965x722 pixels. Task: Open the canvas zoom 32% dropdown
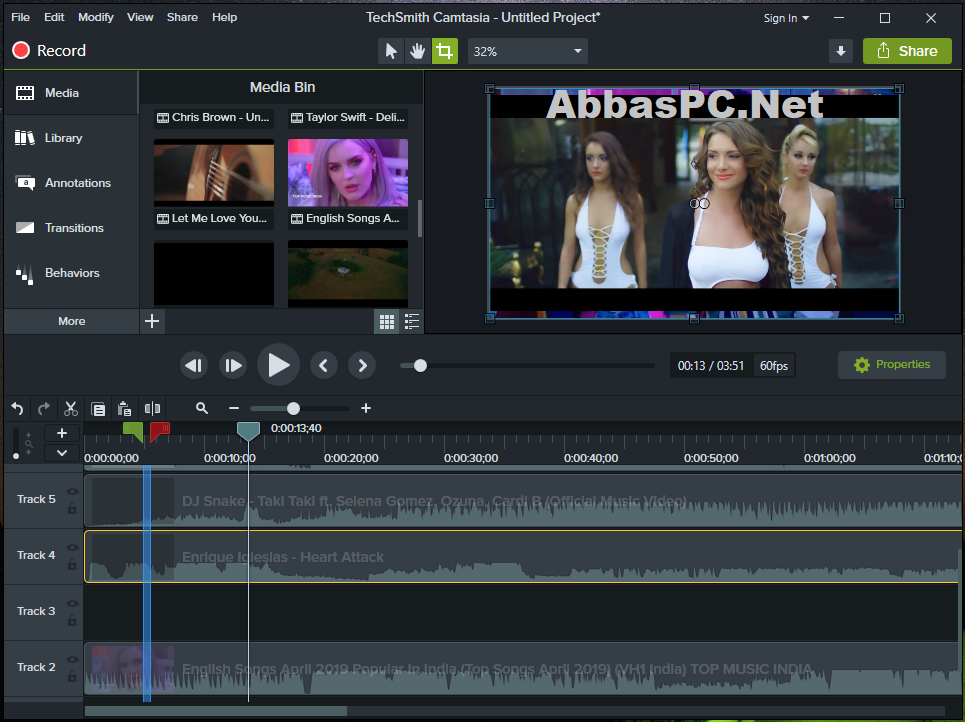(527, 51)
